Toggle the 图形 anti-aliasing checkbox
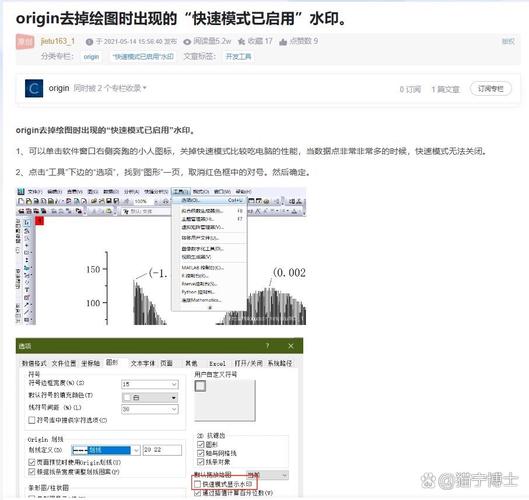The height and width of the screenshot is (500, 529). tap(200, 444)
